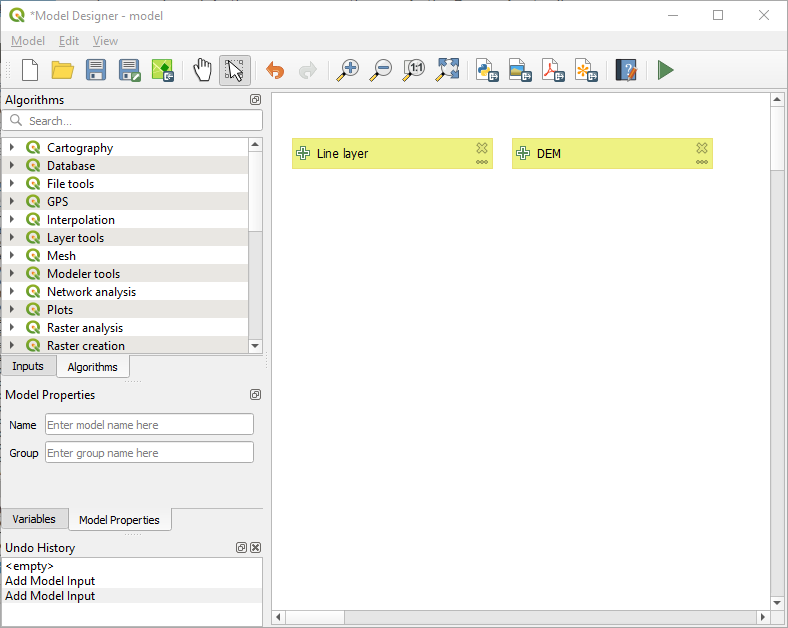Click the model Name input field
Image resolution: width=788 pixels, height=628 pixels.
149,425
